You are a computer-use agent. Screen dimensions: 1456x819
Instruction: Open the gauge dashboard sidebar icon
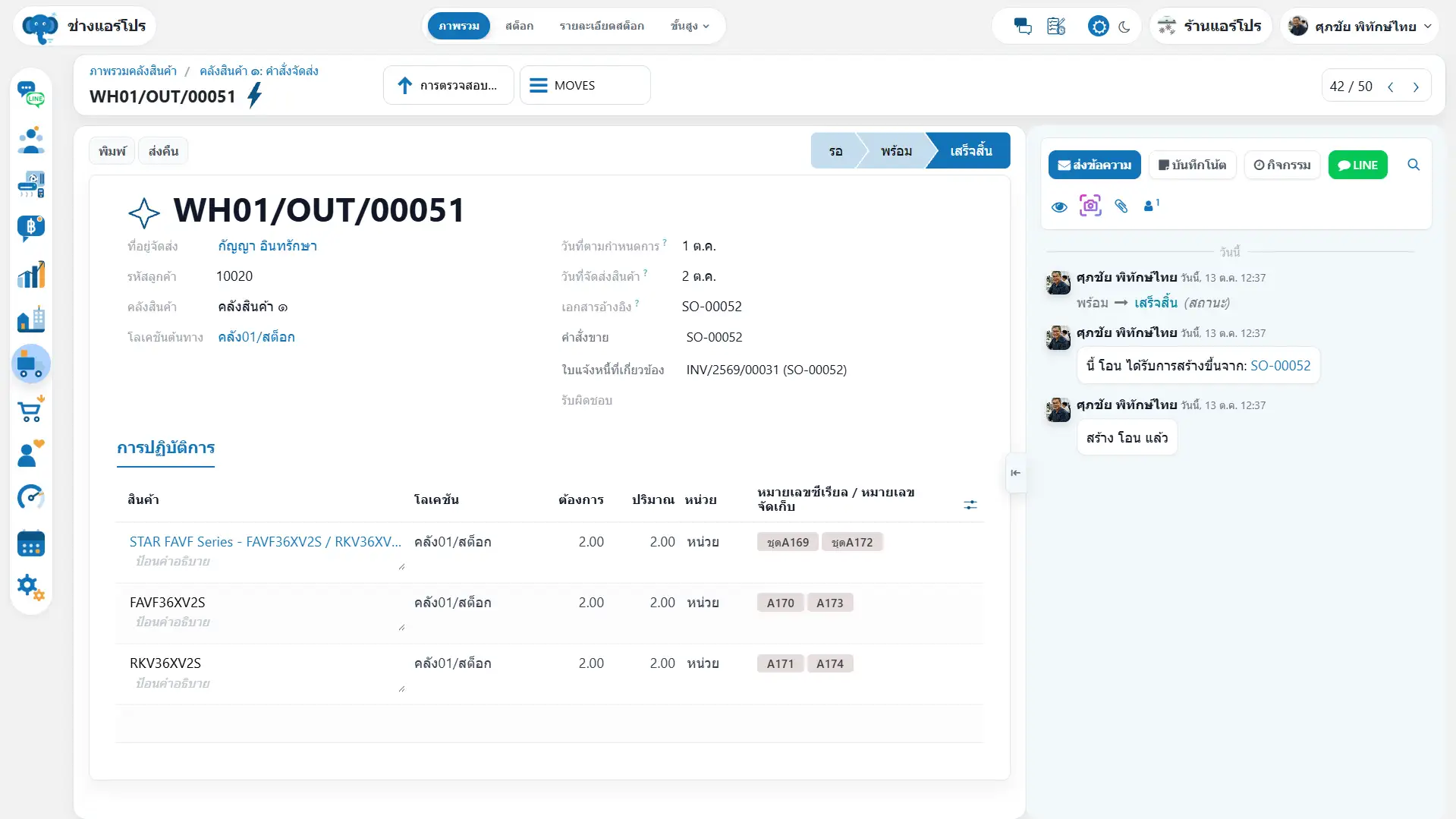coord(31,498)
